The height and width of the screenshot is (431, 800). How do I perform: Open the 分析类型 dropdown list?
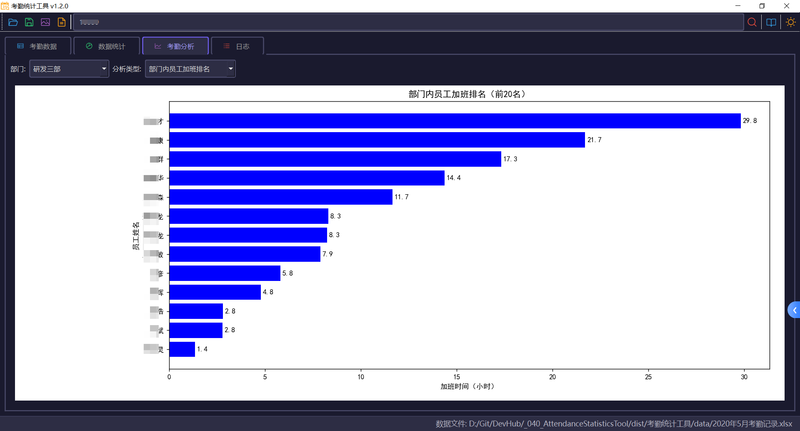pos(190,69)
